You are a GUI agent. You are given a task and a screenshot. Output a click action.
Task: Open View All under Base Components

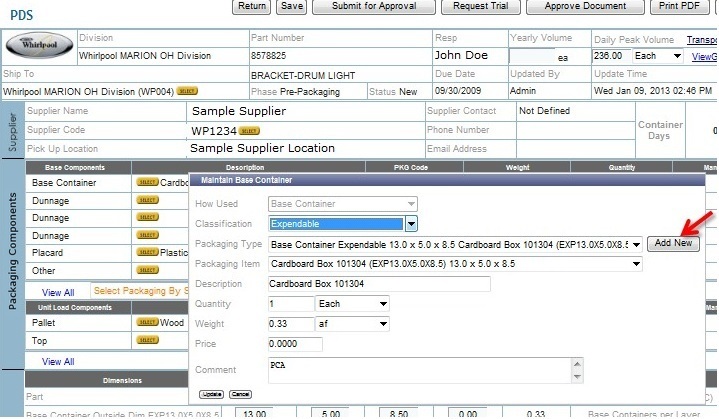pos(58,292)
